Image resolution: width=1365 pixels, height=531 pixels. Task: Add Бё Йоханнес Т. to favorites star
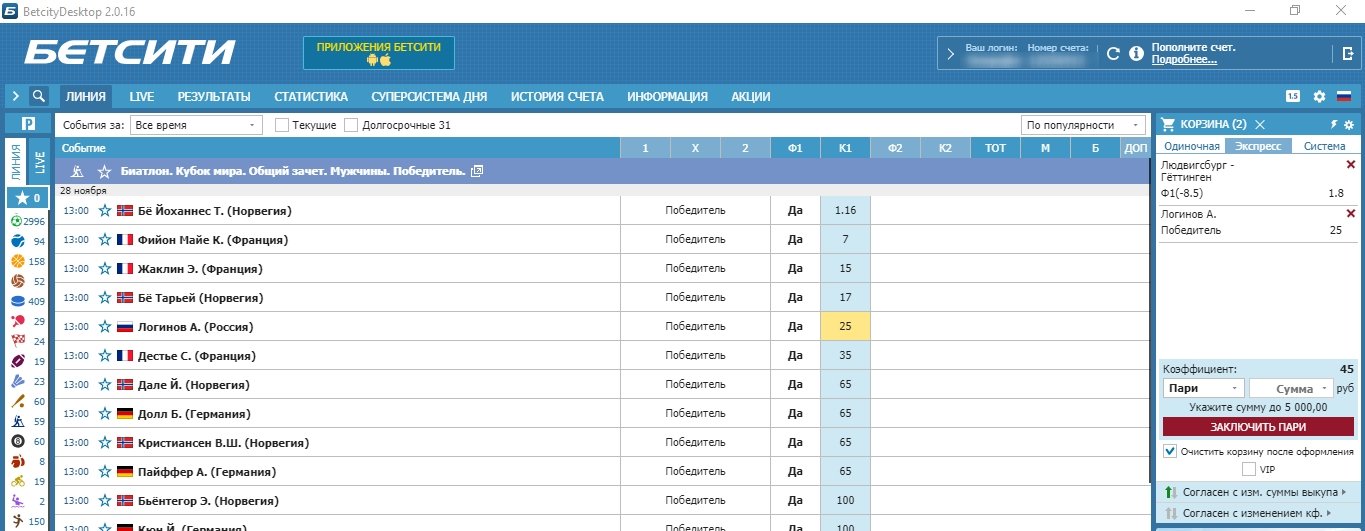[105, 211]
